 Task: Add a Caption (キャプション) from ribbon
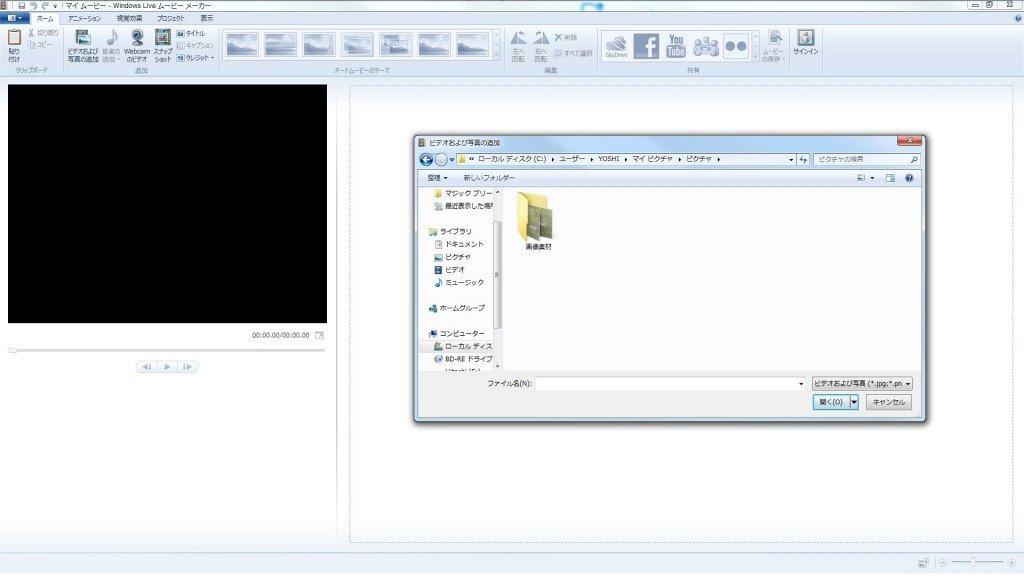pos(195,46)
